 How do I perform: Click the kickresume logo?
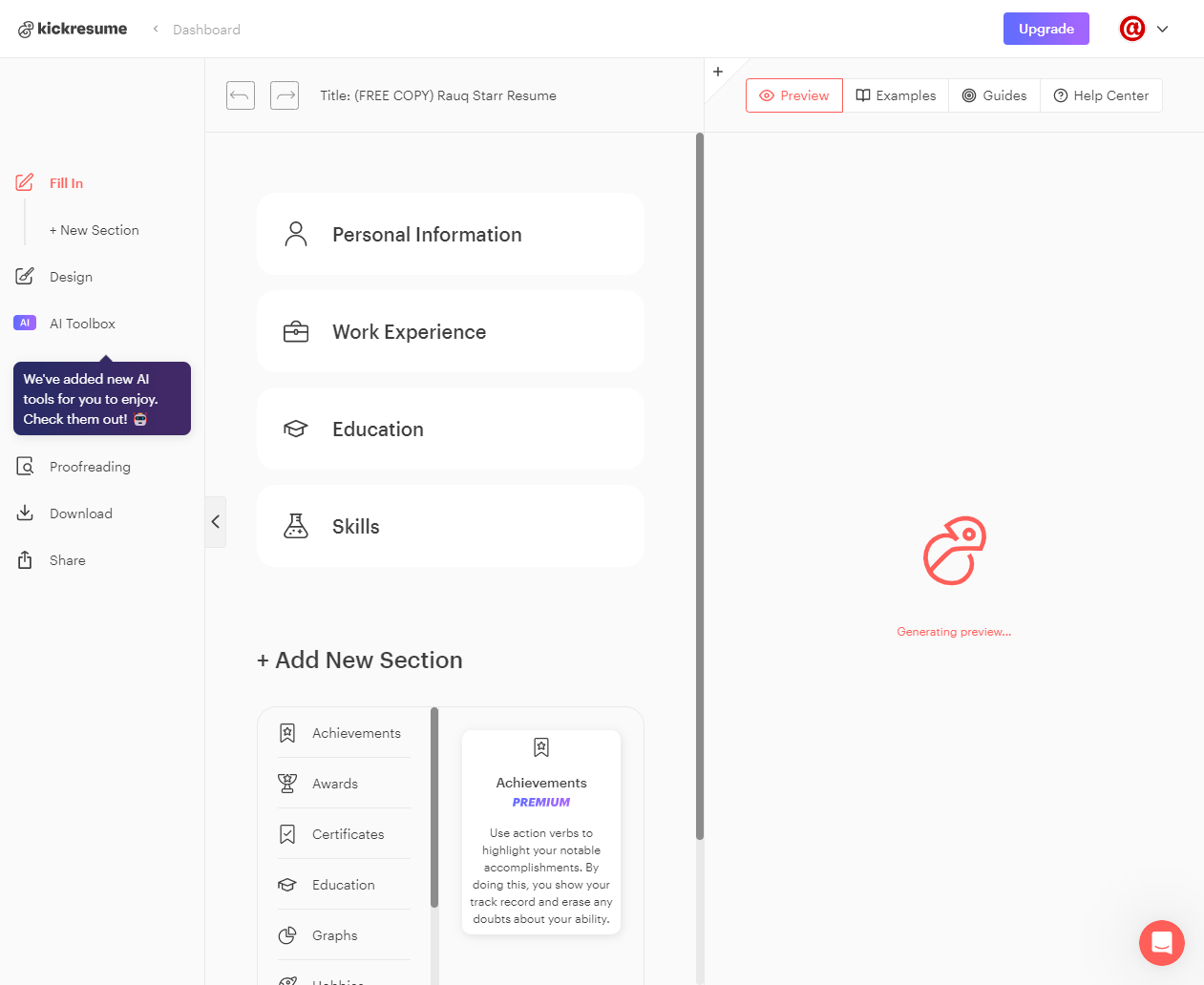click(x=73, y=29)
